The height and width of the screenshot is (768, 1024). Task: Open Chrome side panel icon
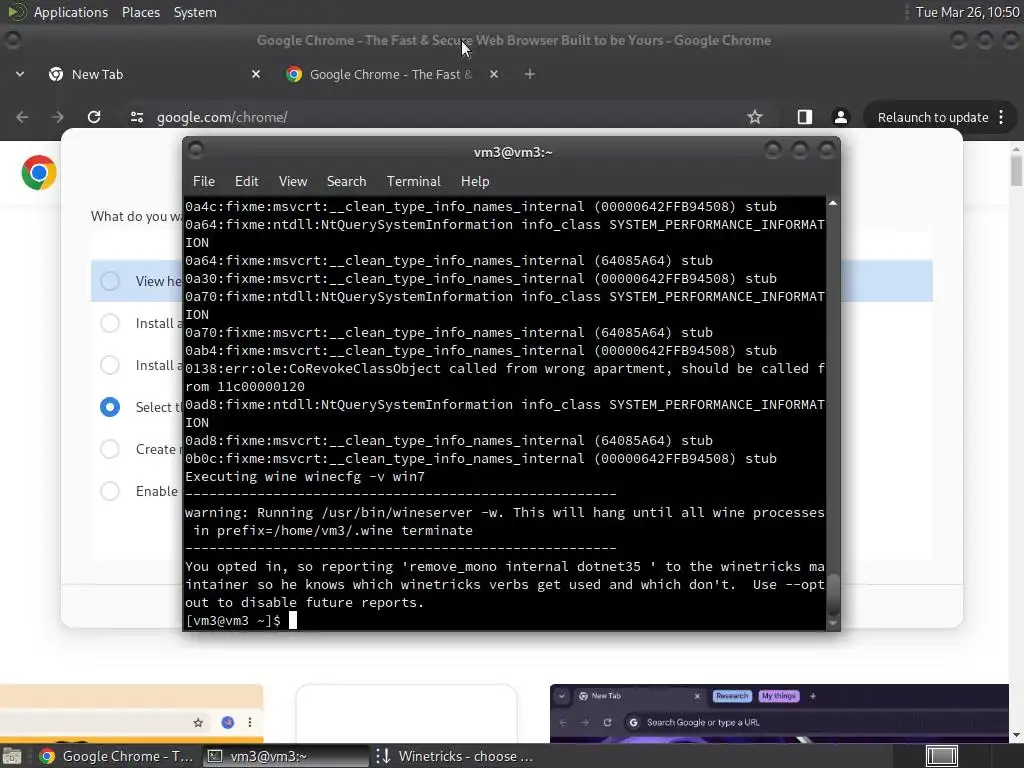click(805, 117)
